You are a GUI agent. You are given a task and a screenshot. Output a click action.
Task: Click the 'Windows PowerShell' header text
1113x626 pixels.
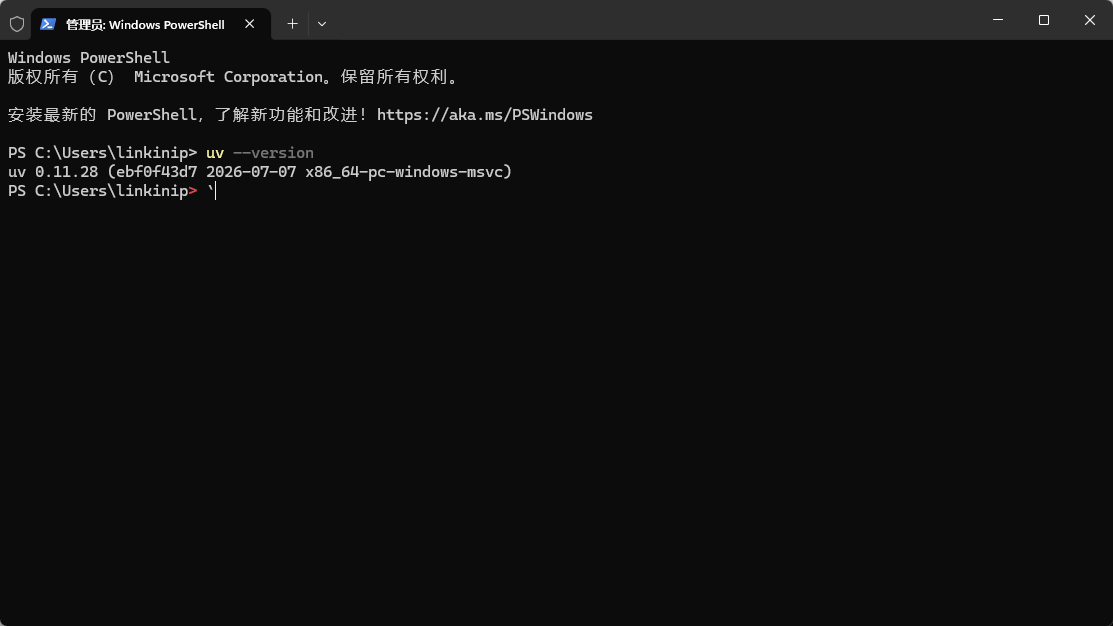(89, 57)
